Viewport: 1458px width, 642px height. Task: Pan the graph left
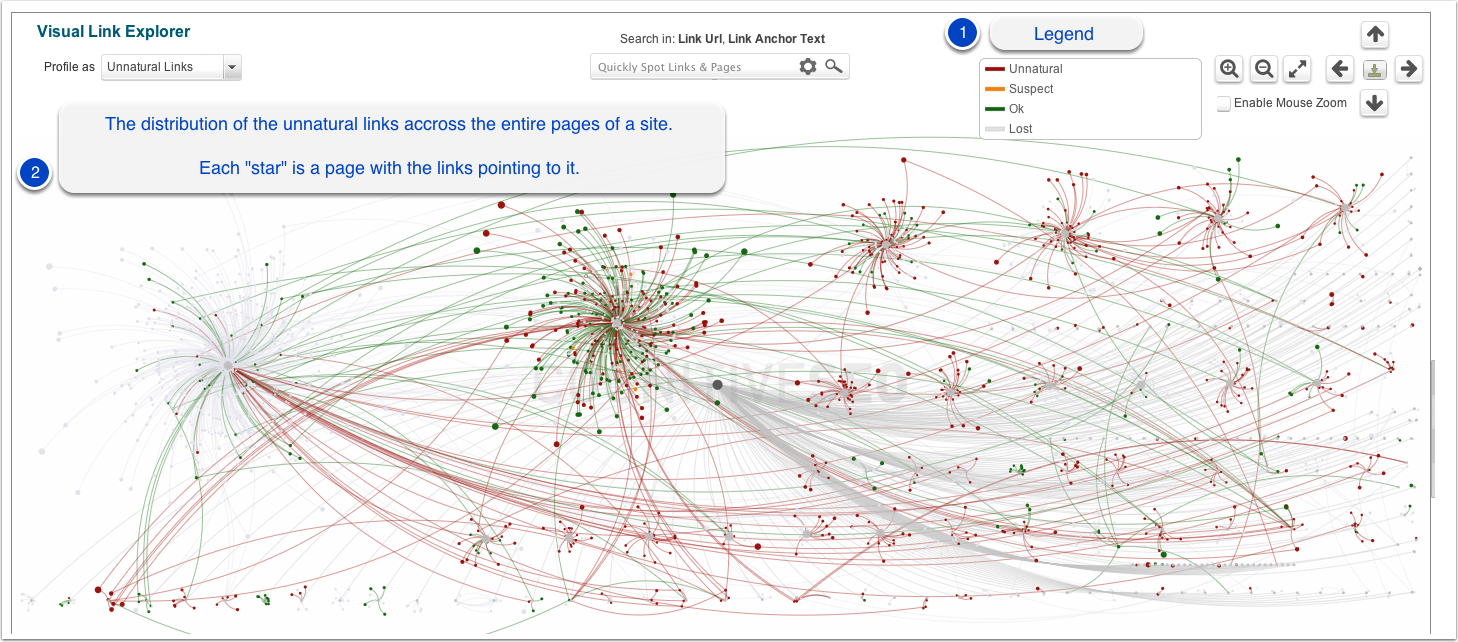tap(1340, 69)
